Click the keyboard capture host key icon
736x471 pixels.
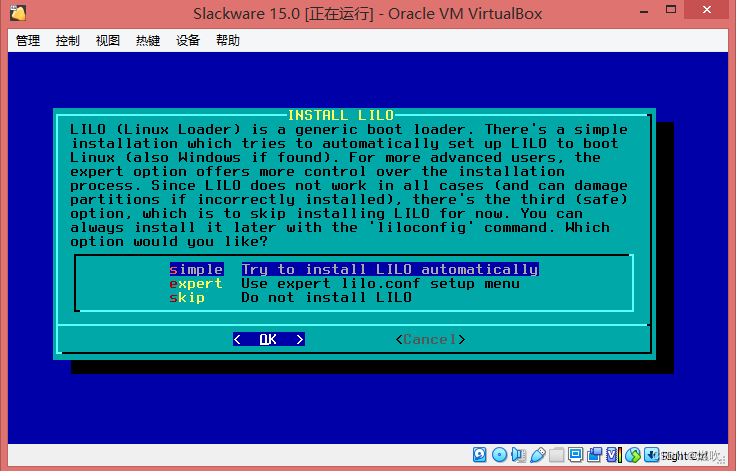(652, 455)
